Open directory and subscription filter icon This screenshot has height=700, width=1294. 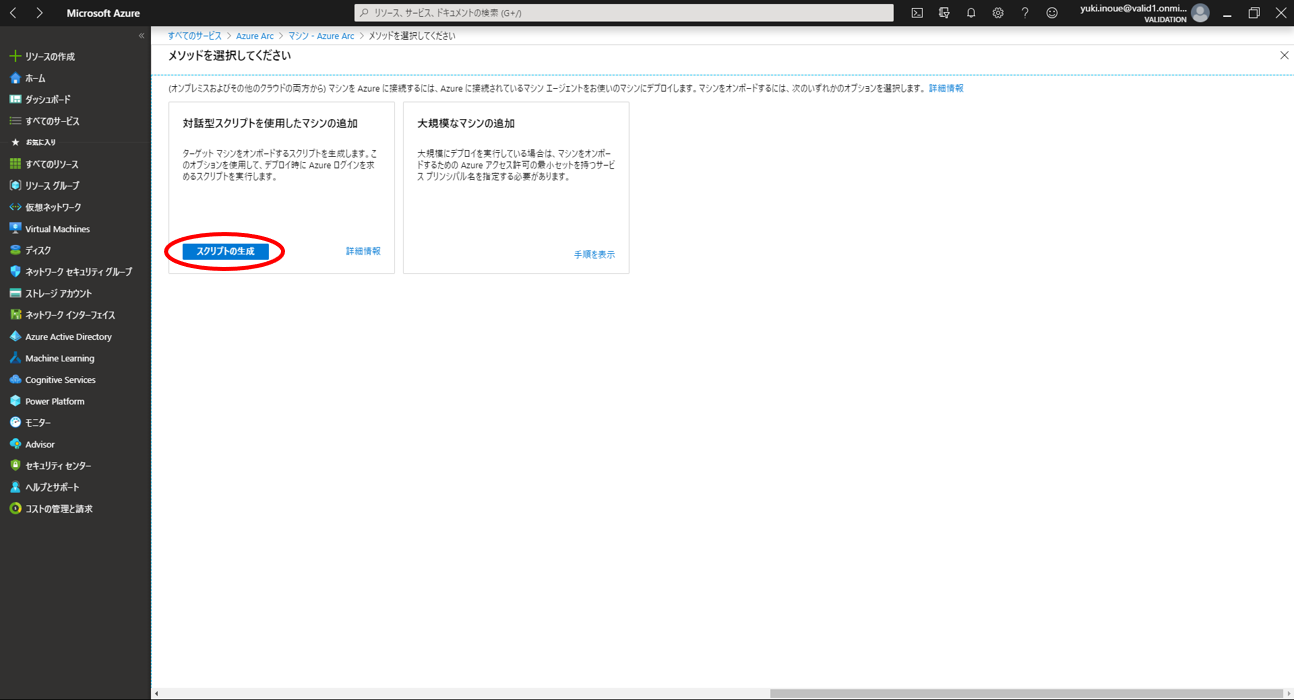click(x=944, y=13)
